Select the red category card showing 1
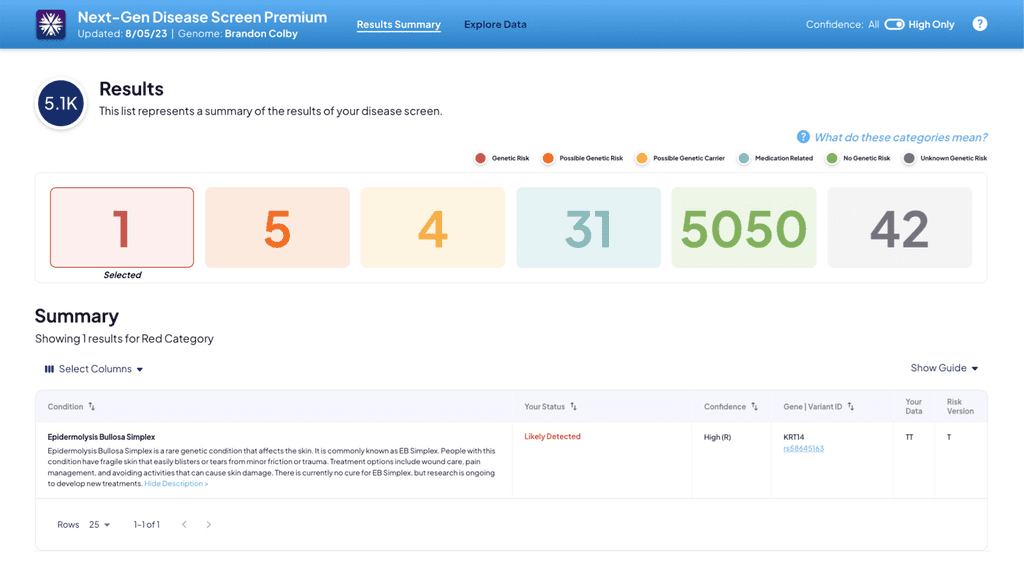This screenshot has height=580, width=1024. coord(121,227)
